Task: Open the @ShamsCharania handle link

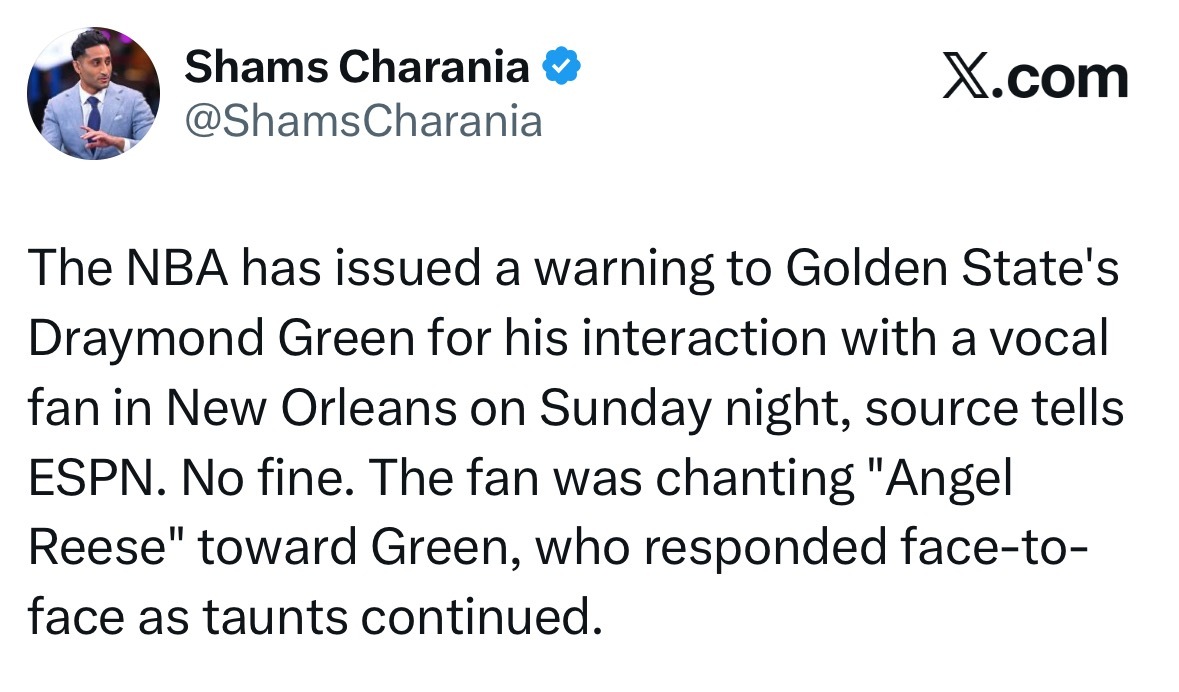Action: [364, 122]
